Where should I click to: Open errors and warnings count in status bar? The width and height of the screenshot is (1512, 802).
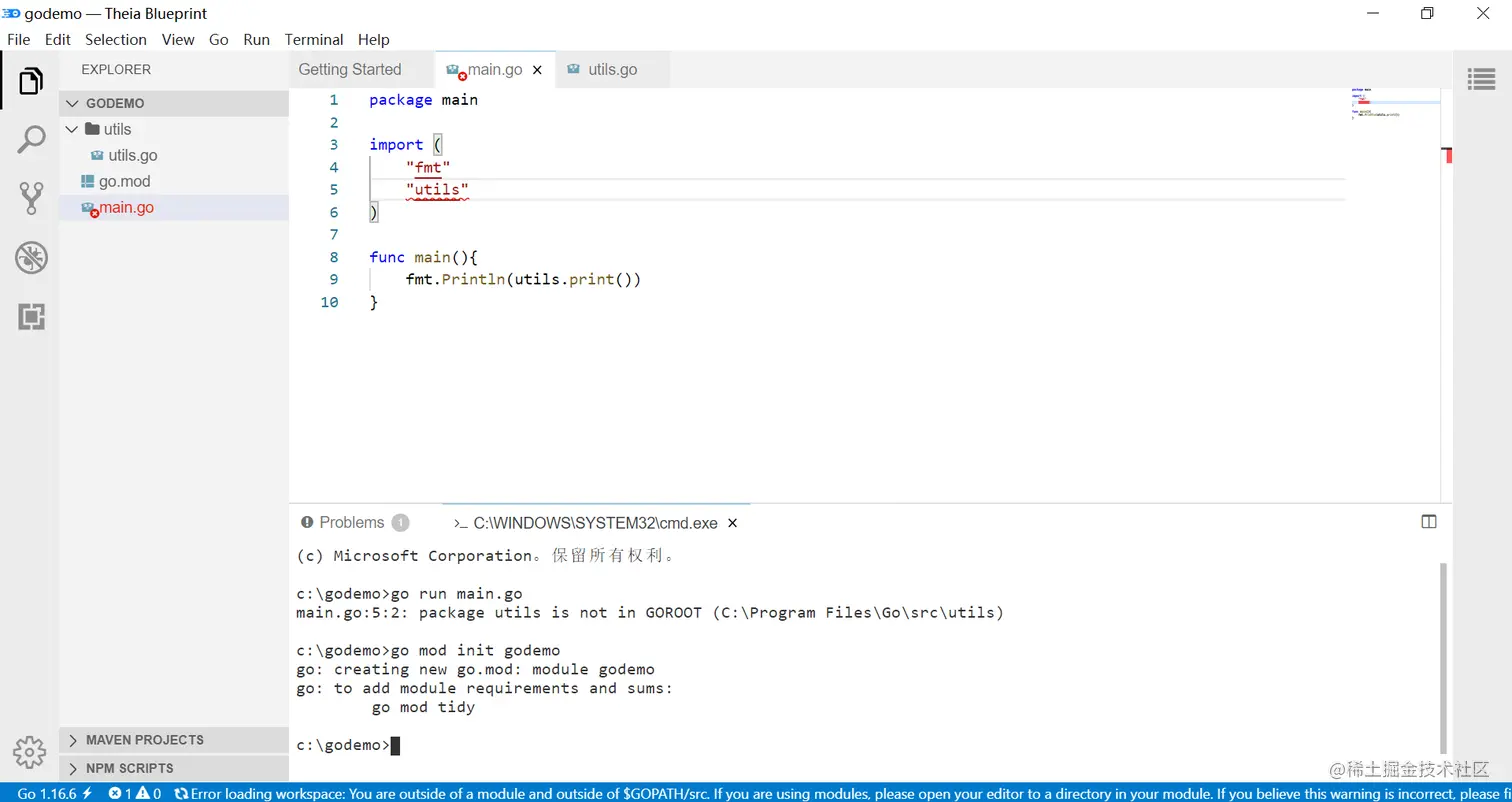pos(135,793)
